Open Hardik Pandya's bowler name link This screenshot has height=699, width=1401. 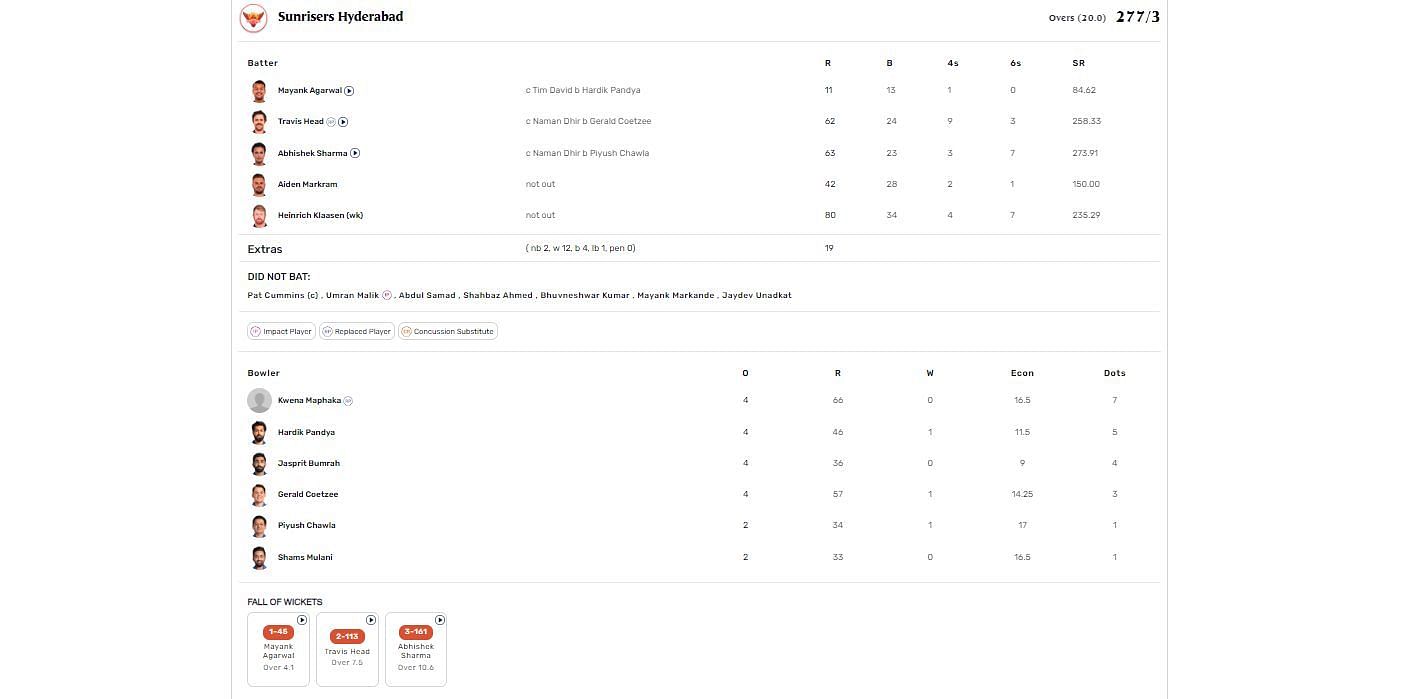pyautogui.click(x=306, y=433)
